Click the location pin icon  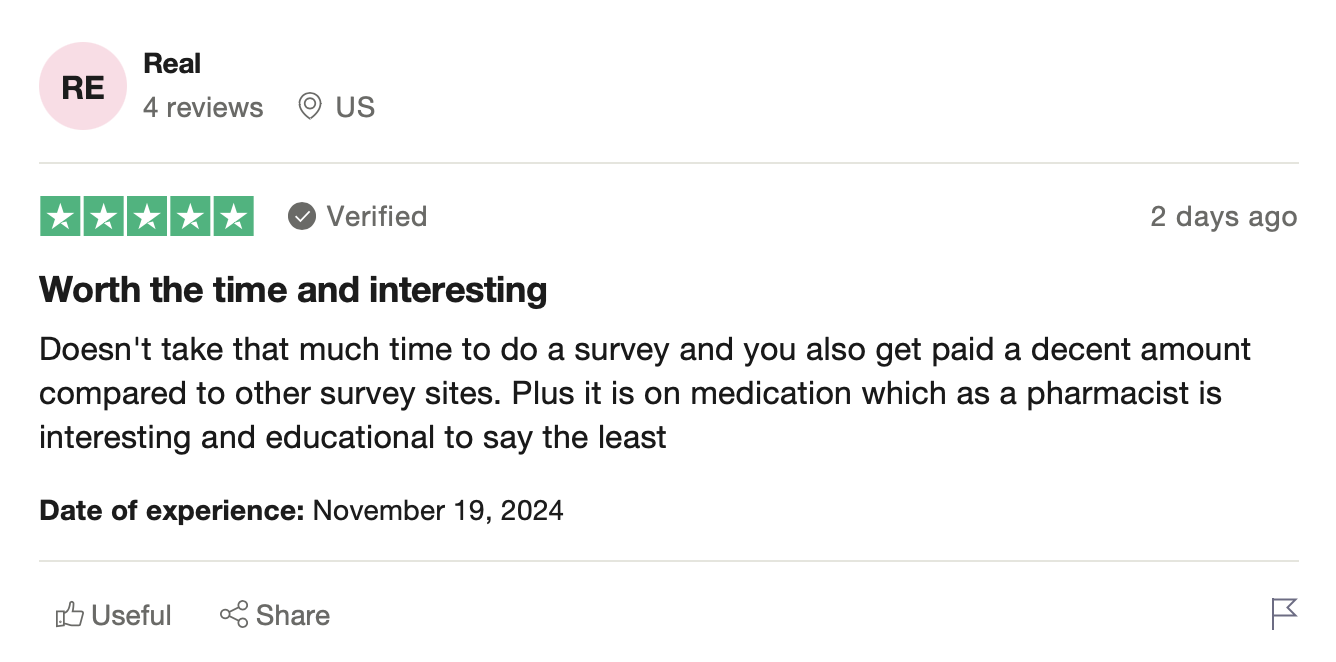click(310, 106)
